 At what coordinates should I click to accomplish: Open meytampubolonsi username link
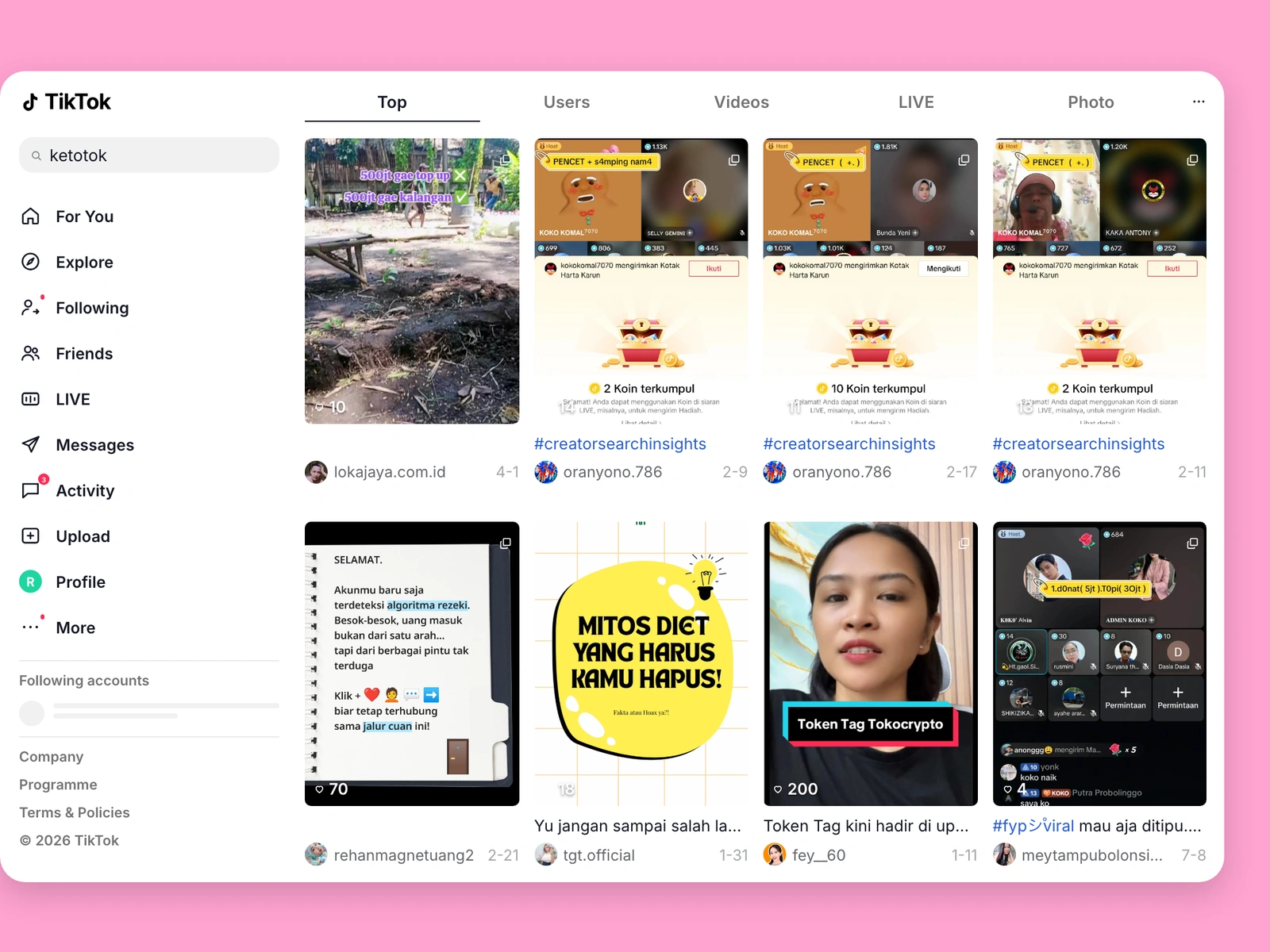(x=1092, y=855)
